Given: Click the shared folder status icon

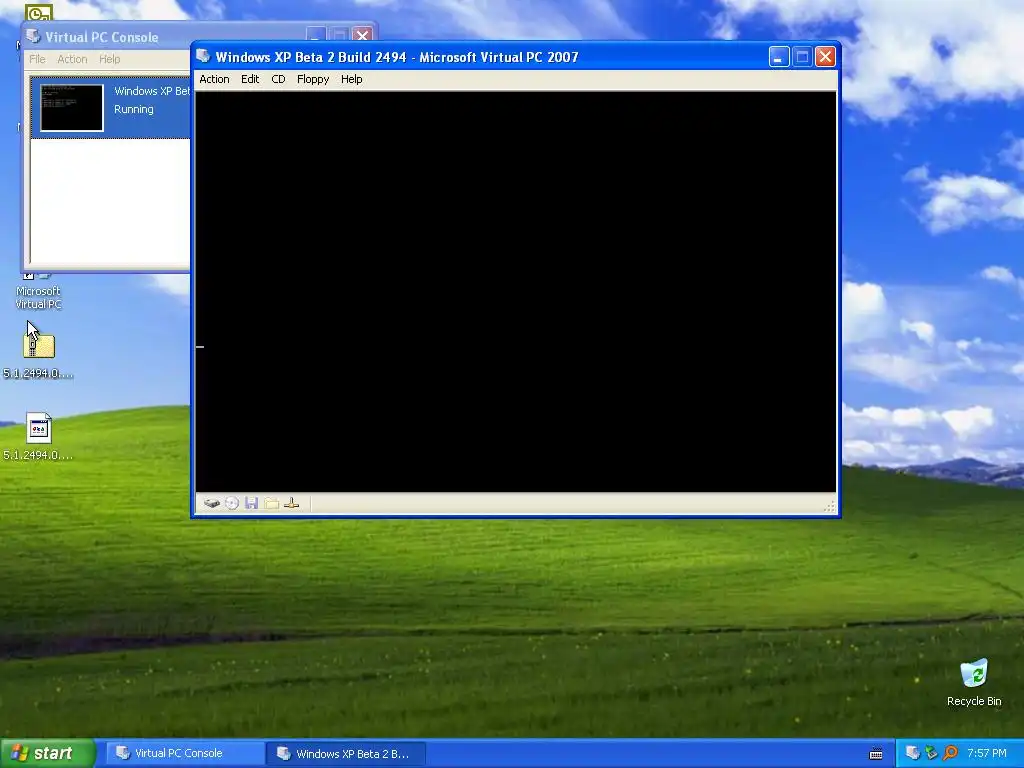Looking at the screenshot, I should (x=272, y=503).
